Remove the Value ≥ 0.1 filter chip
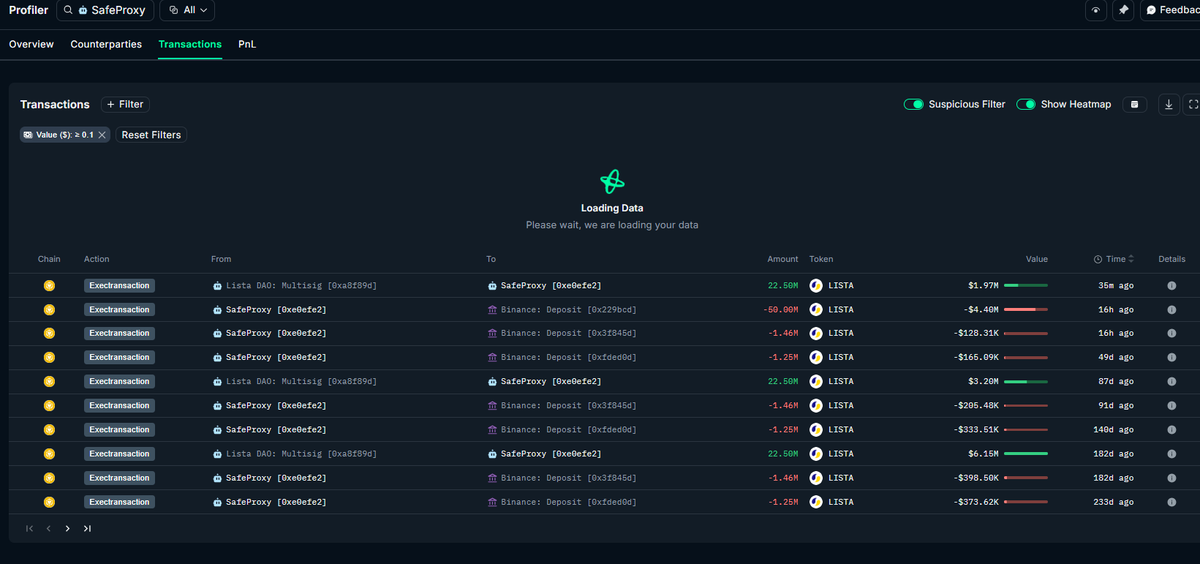 [x=102, y=135]
